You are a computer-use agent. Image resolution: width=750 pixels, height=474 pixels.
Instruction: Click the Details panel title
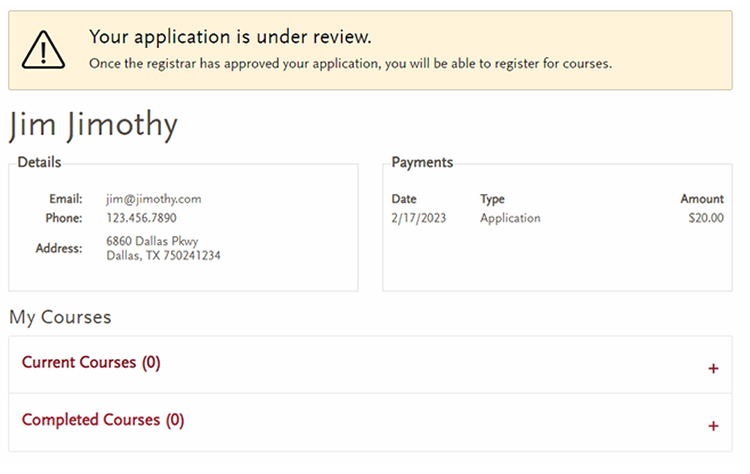(x=39, y=163)
